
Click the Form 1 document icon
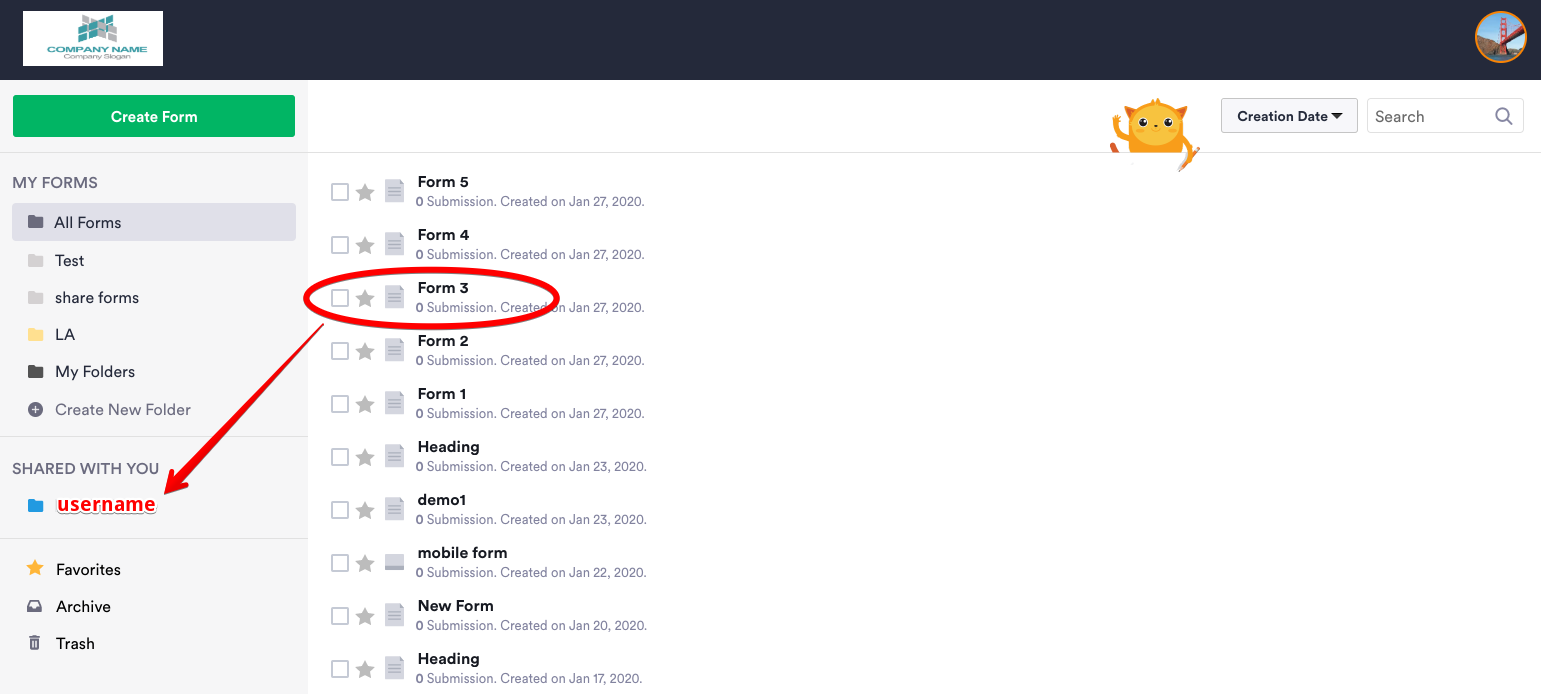(x=395, y=403)
